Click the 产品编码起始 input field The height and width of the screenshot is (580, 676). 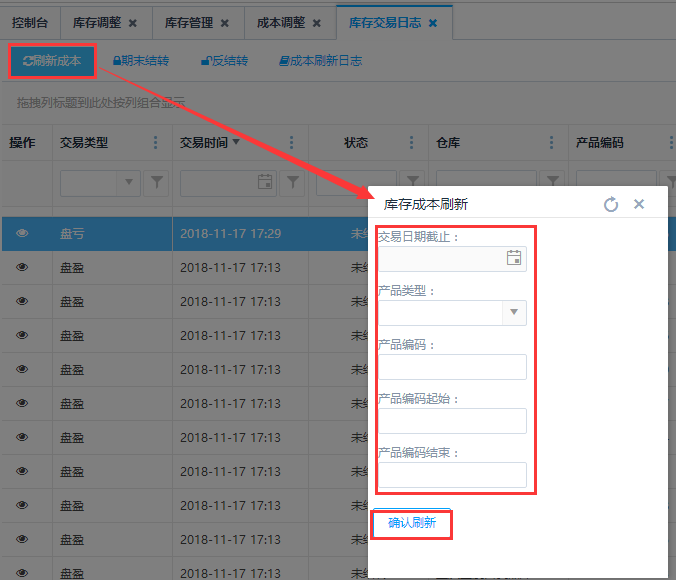tap(452, 420)
